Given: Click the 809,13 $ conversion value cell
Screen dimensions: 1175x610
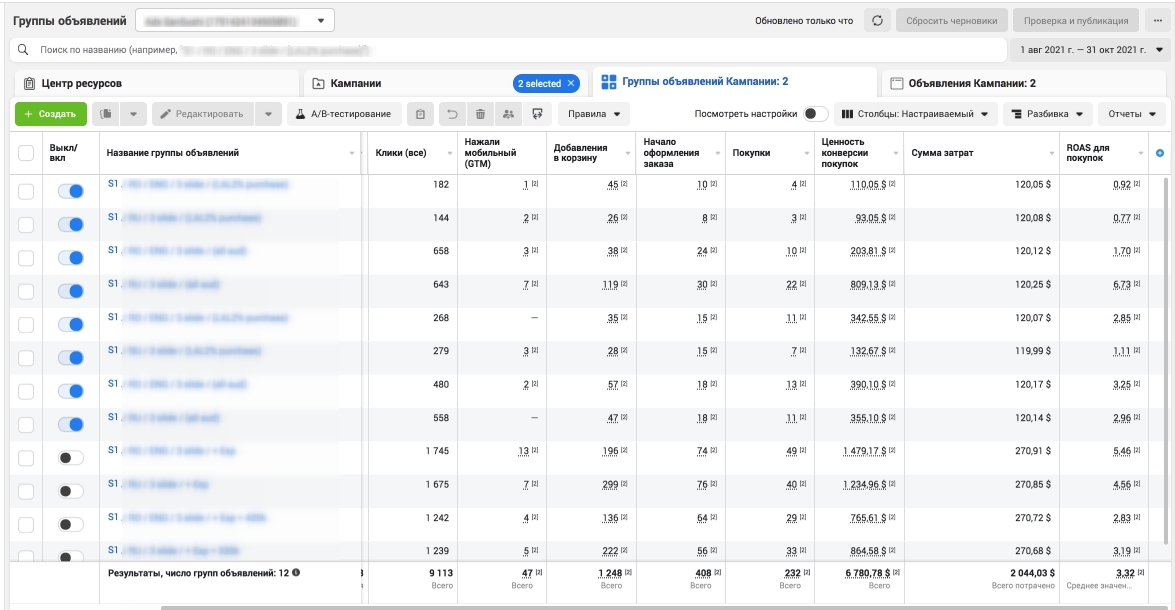Looking at the screenshot, I should click(868, 285).
